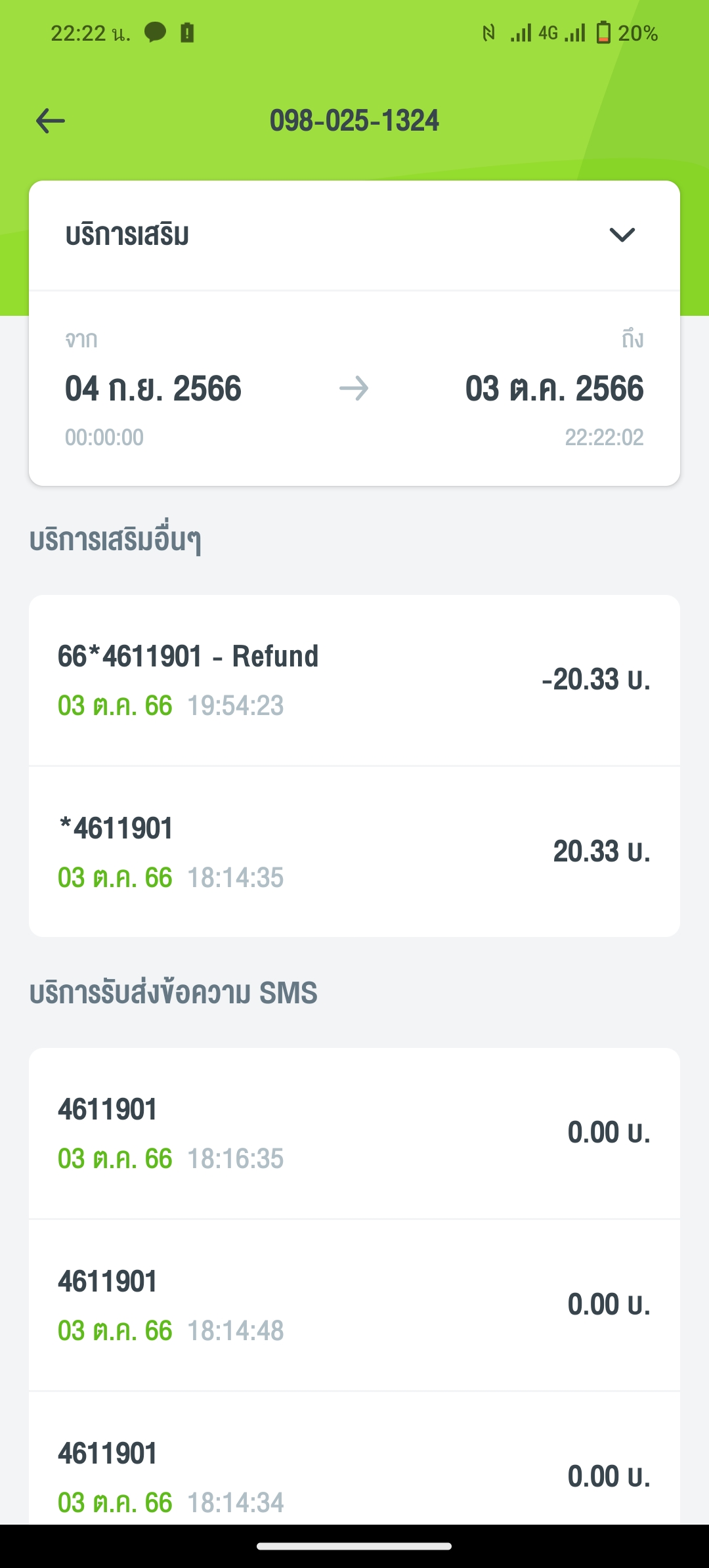Tap the -20.33 บ. refund amount
This screenshot has width=709, height=1568.
pyautogui.click(x=595, y=680)
